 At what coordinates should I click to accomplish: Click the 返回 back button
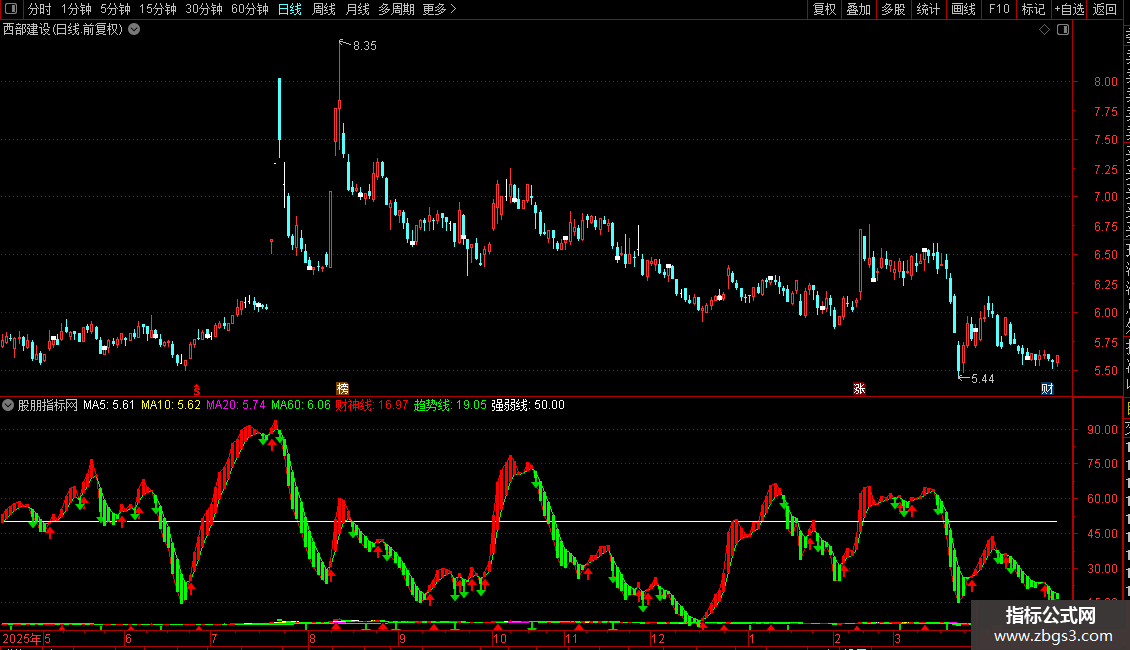[1105, 9]
